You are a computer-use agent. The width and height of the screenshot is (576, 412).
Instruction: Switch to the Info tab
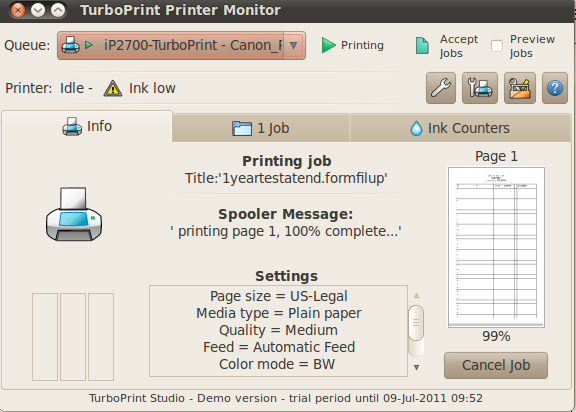point(87,126)
